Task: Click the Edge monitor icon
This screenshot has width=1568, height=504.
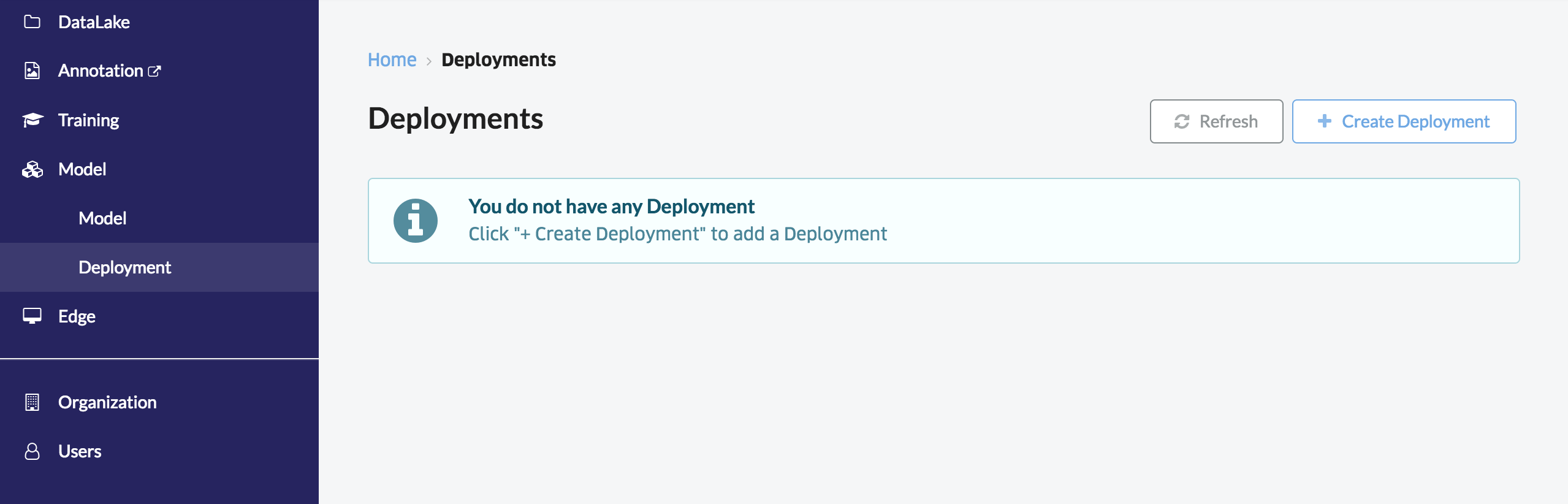Action: (x=32, y=316)
